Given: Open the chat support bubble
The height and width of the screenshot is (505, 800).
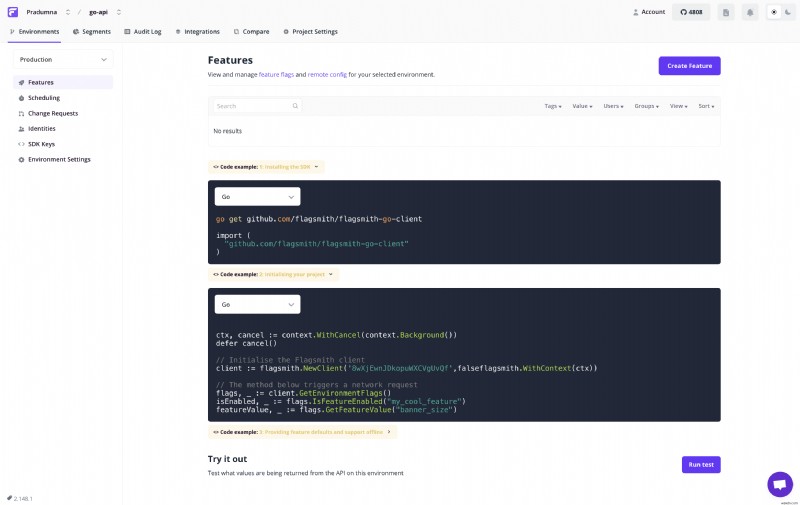Looking at the screenshot, I should click(780, 484).
